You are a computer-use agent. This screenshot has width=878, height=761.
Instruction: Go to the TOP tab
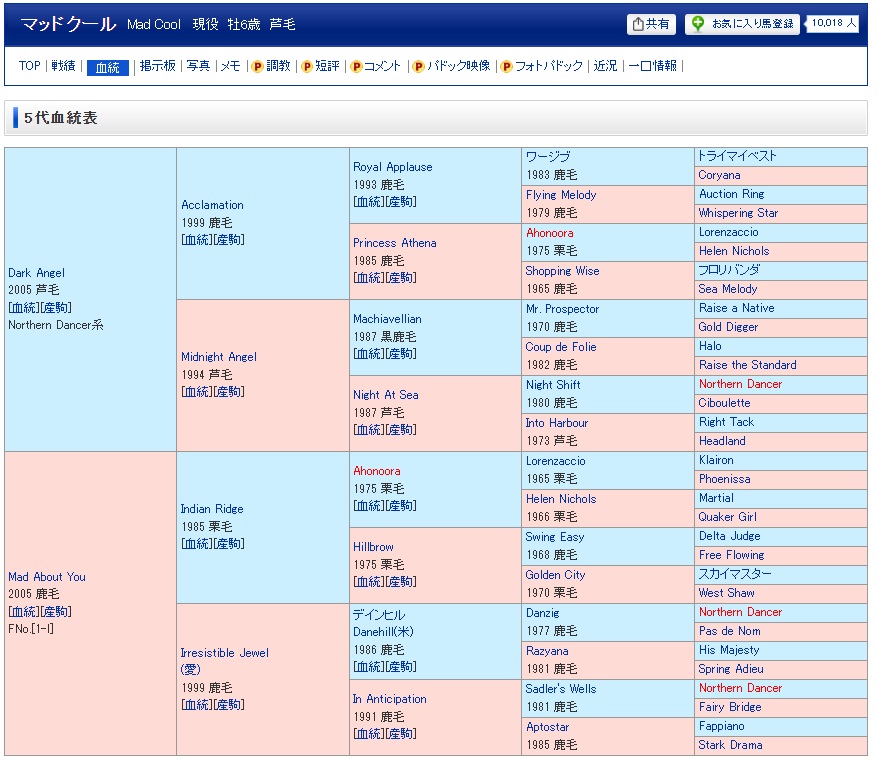[x=30, y=66]
